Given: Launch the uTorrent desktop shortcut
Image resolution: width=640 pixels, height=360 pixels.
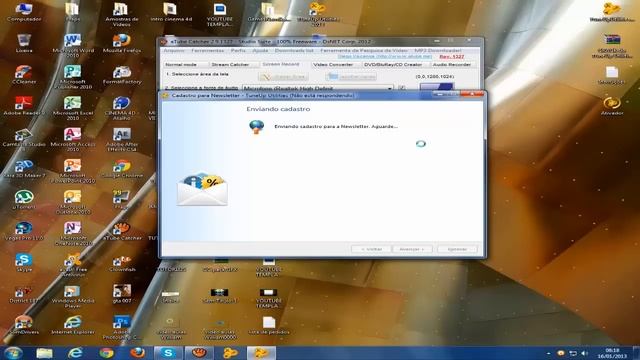Looking at the screenshot, I should [x=24, y=200].
